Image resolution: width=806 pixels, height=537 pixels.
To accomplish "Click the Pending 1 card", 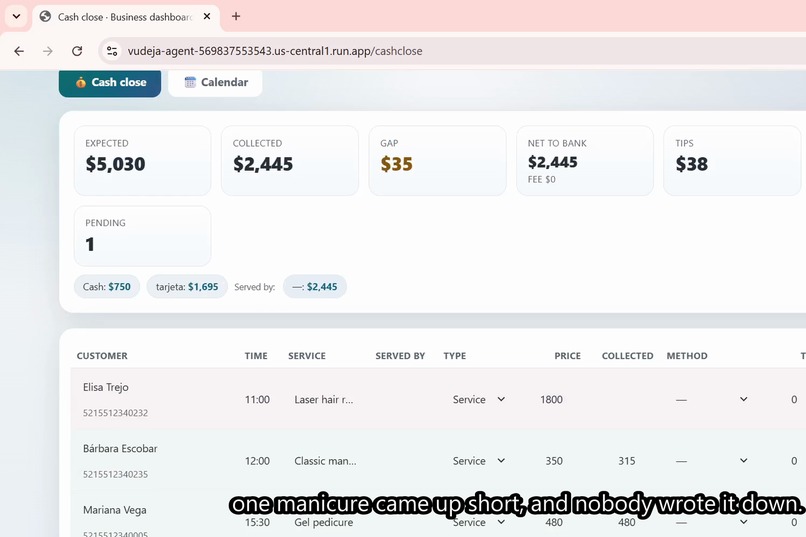I will pos(142,236).
